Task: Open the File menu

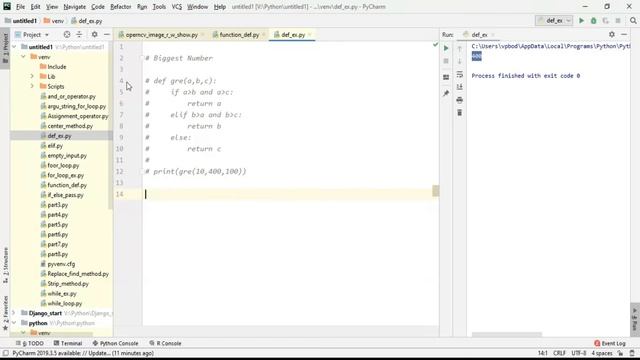Action: coord(20,7)
